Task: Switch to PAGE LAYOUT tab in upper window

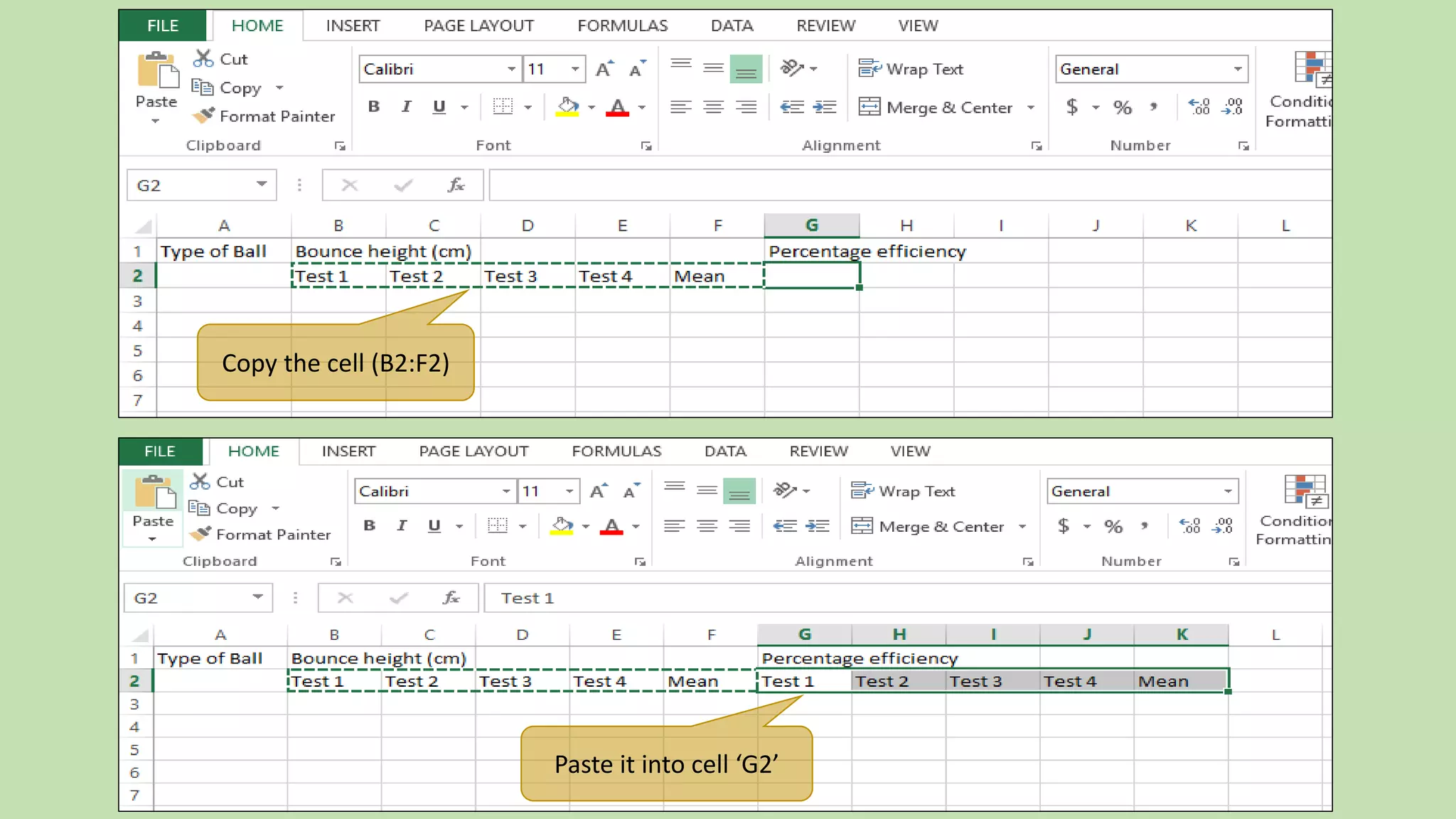Action: (x=478, y=26)
